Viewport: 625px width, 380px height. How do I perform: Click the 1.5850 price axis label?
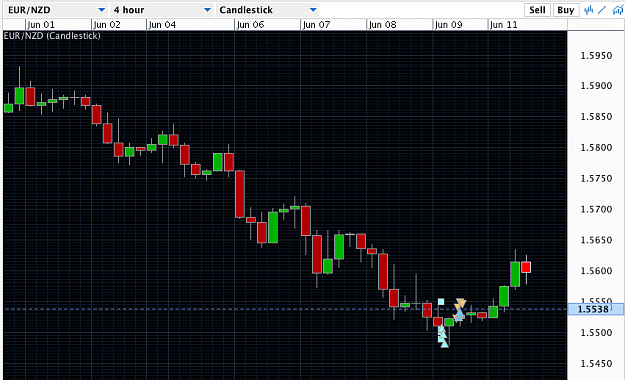(x=596, y=117)
